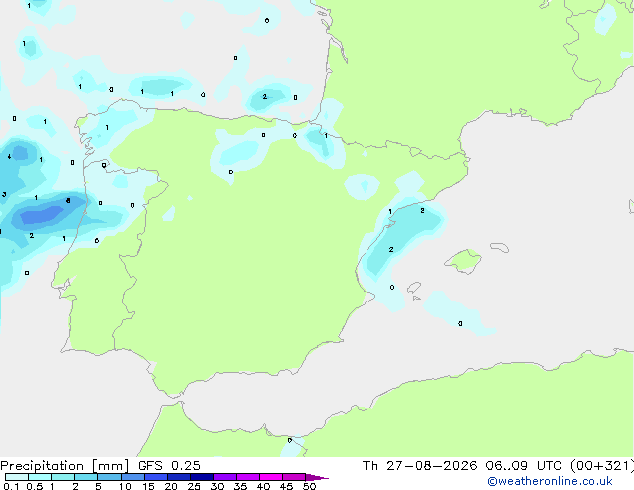Click the legend scale label '20'
Image resolution: width=634 pixels, height=490 pixels.
point(171,486)
